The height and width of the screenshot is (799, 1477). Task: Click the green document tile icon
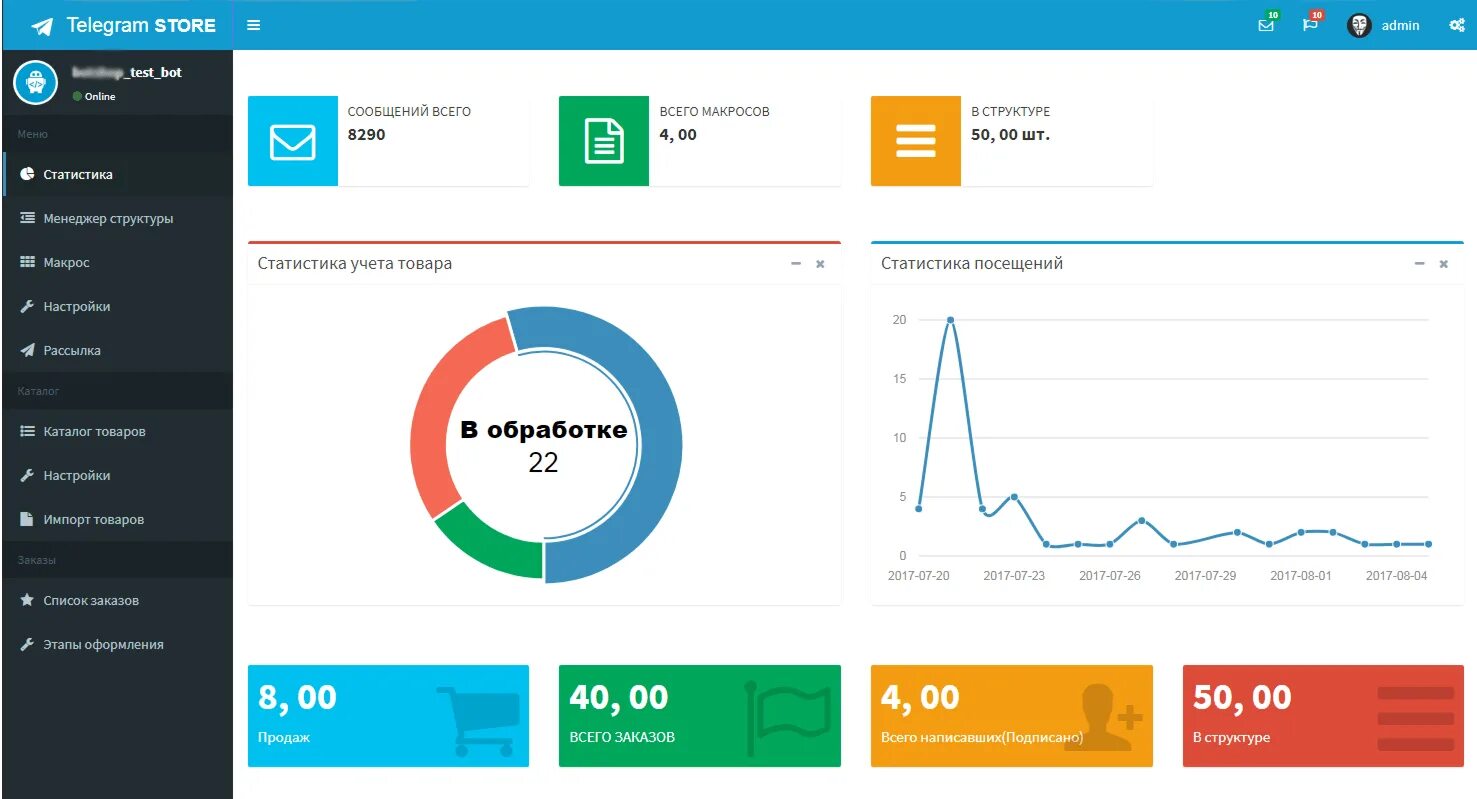[x=604, y=141]
